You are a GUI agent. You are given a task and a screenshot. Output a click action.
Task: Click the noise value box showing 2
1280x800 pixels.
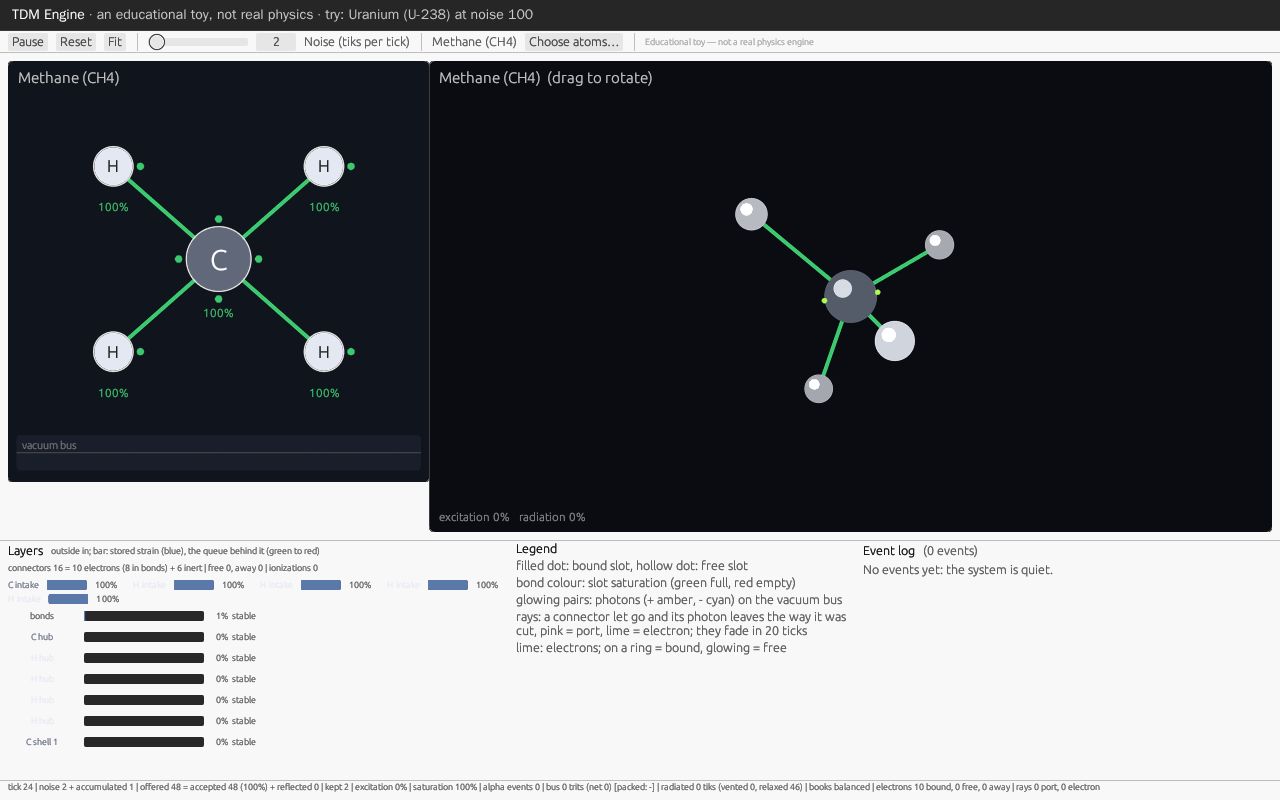tap(276, 42)
